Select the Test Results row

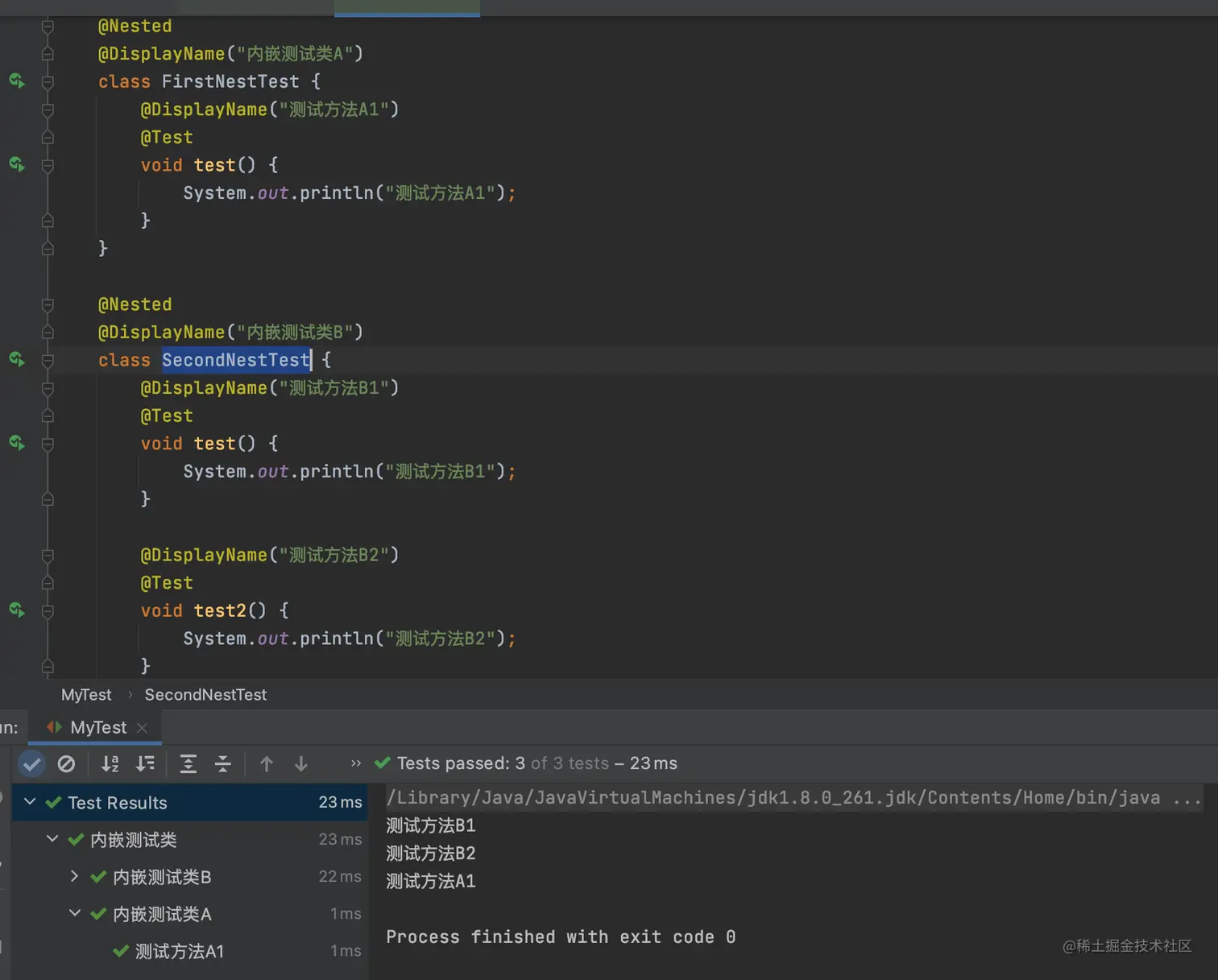point(190,802)
